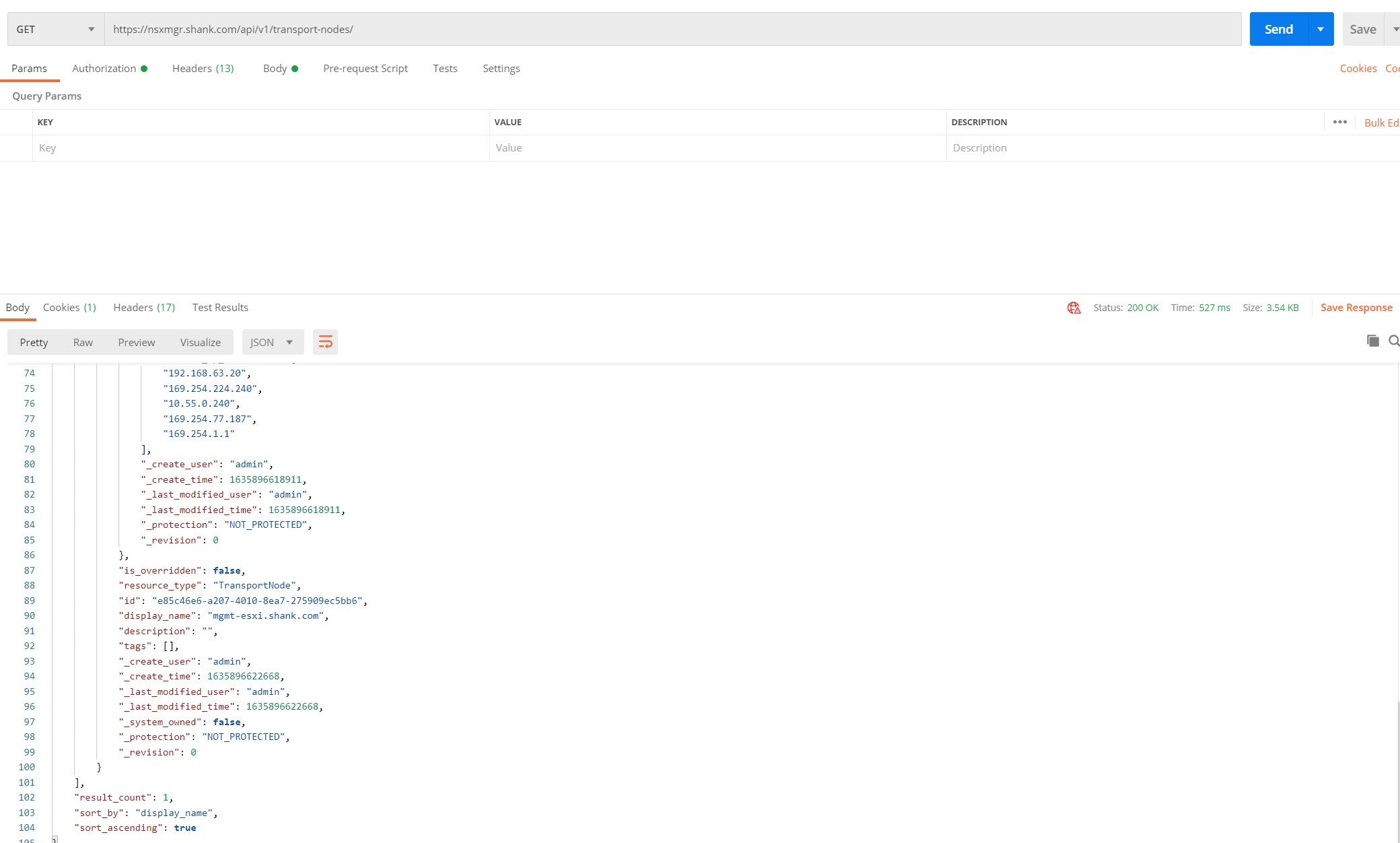
Task: Open the Test Results tab
Action: click(220, 308)
